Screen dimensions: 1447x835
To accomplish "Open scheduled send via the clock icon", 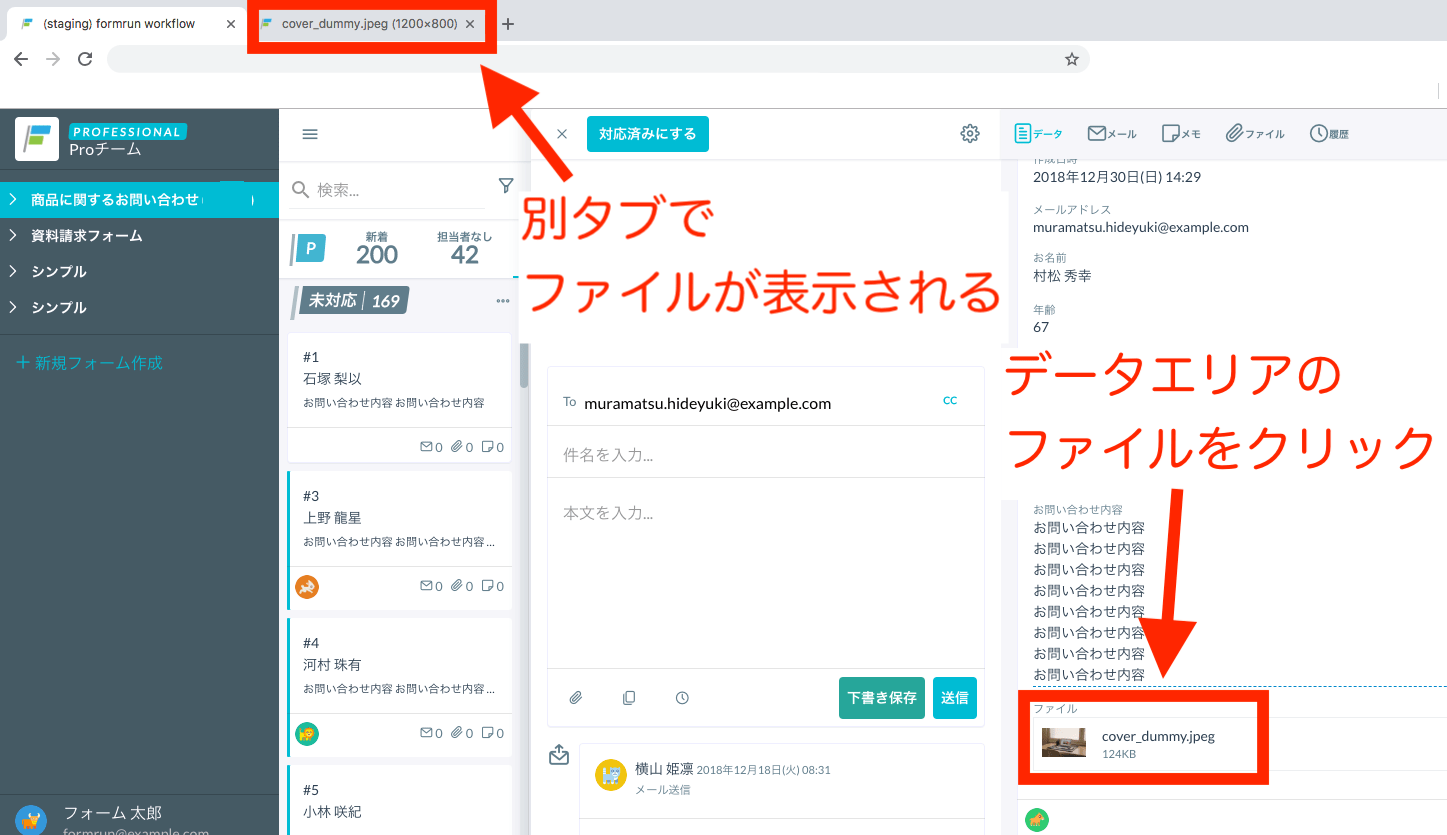I will coord(682,697).
